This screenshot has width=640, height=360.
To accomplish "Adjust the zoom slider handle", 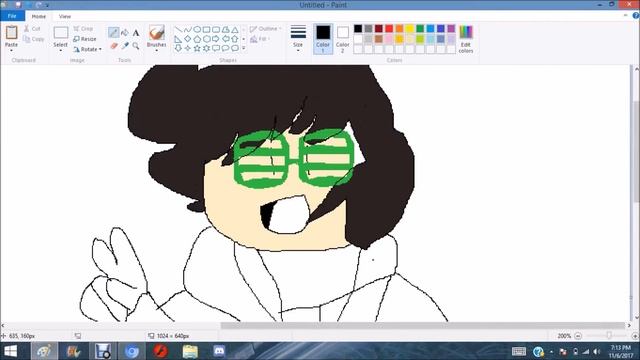I will 609,336.
